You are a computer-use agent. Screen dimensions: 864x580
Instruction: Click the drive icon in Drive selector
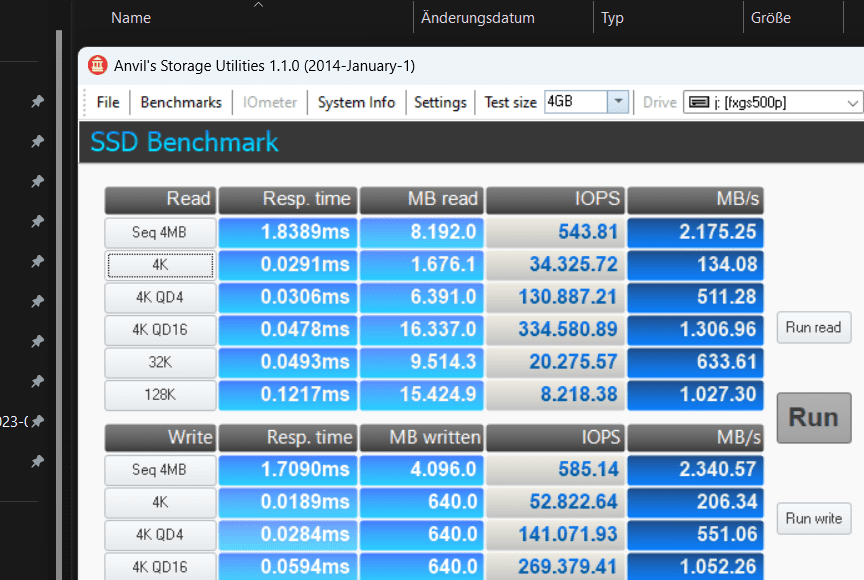click(x=699, y=102)
